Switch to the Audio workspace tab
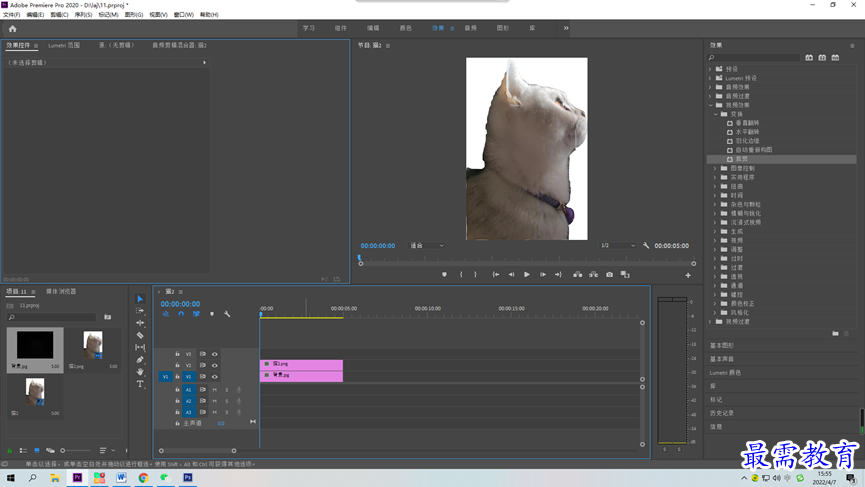Image resolution: width=865 pixels, height=487 pixels. click(x=470, y=28)
